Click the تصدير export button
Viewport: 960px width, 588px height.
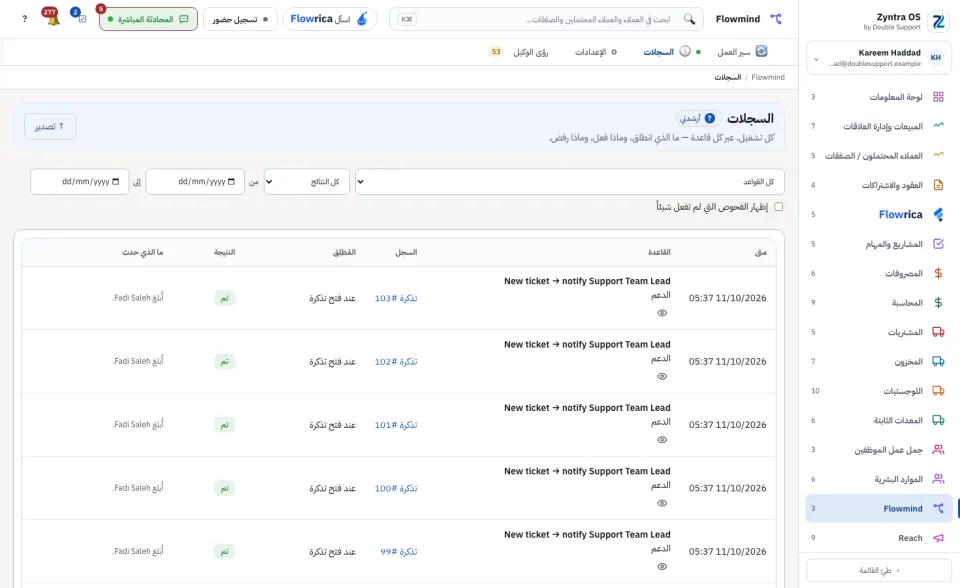(50, 126)
